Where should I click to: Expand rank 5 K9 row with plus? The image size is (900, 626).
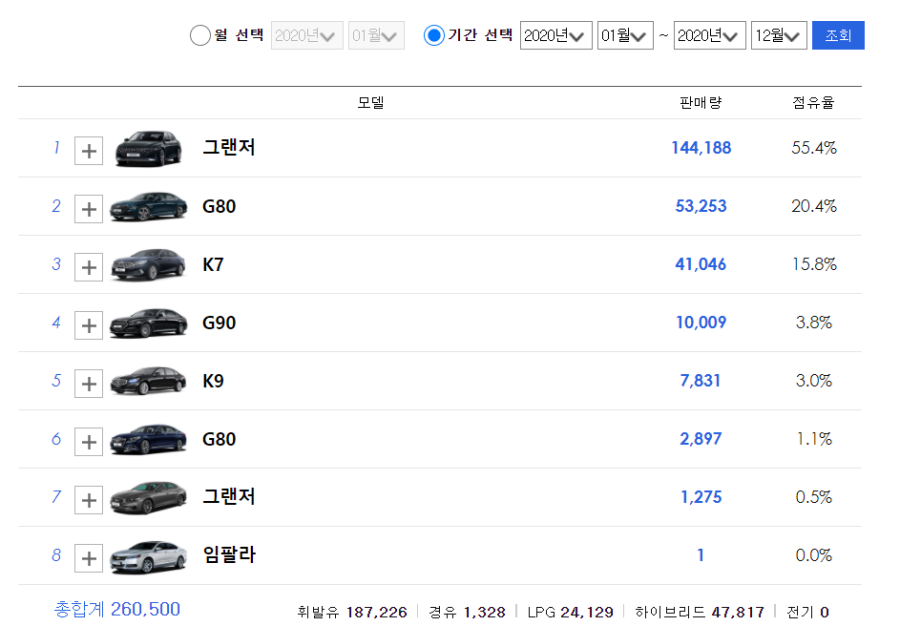coord(88,383)
